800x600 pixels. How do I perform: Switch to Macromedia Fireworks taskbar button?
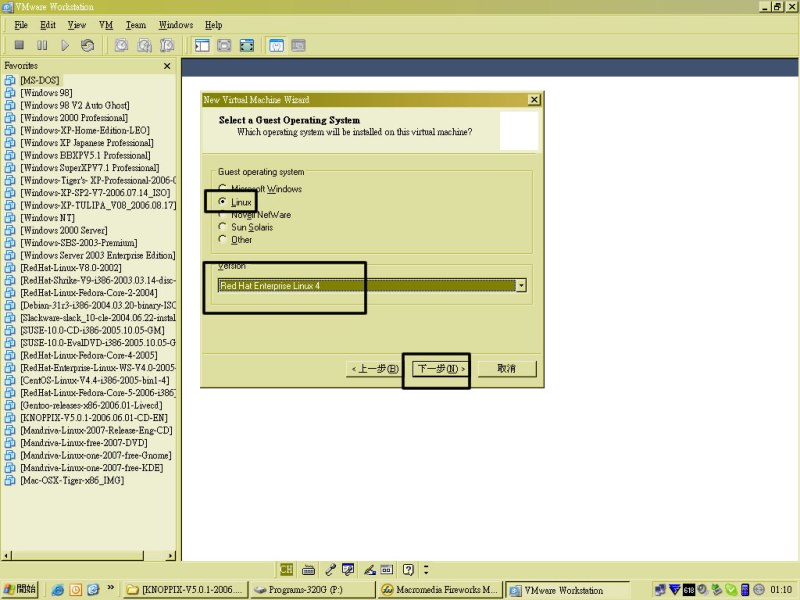[x=439, y=590]
